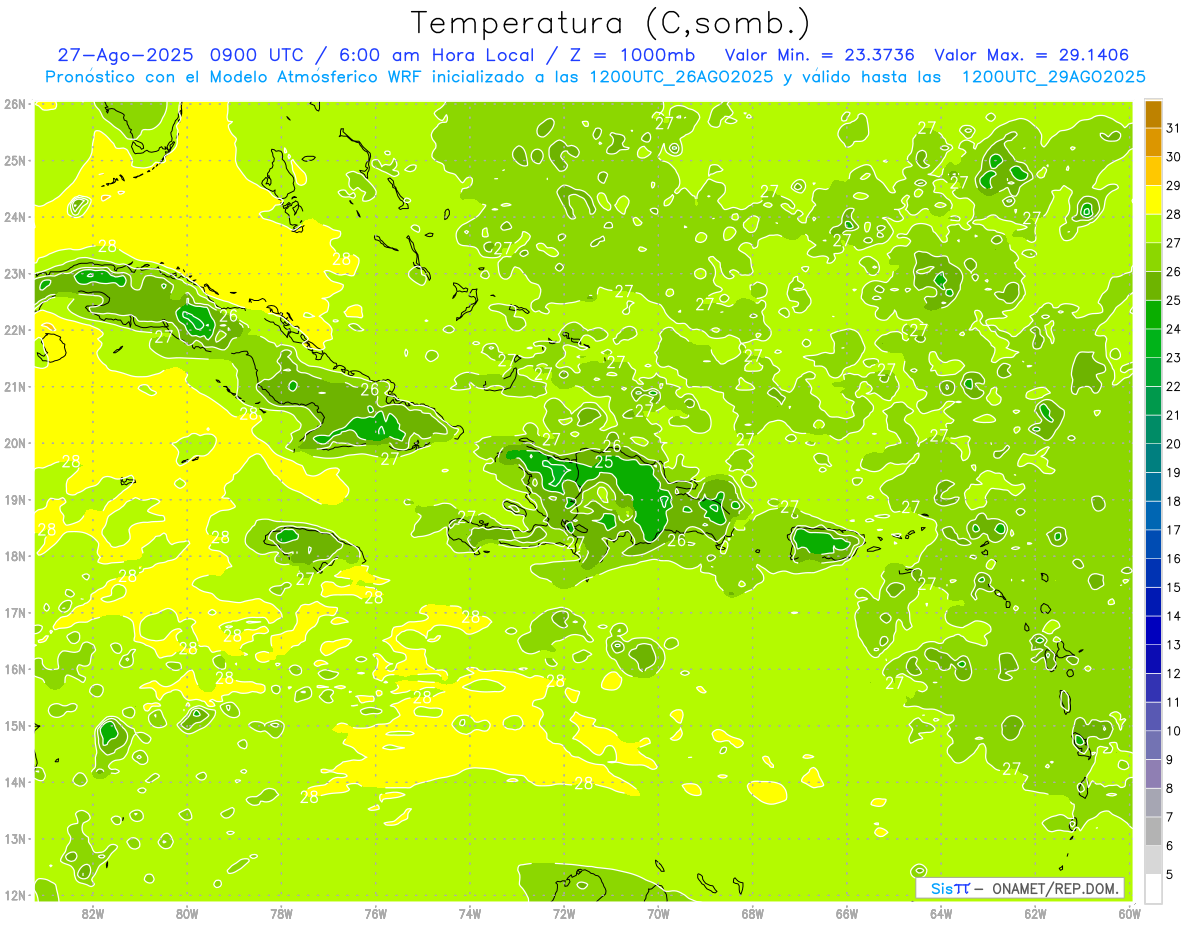Click the 20N latitude axis label
The height and width of the screenshot is (927, 1200).
(15, 443)
